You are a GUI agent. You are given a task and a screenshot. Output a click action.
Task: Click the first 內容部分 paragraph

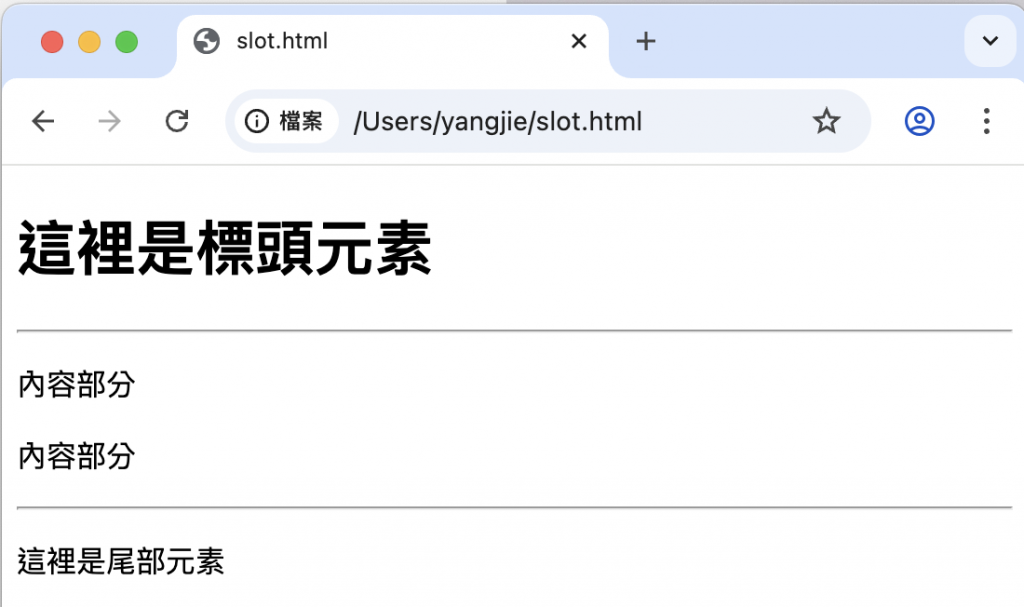click(76, 384)
